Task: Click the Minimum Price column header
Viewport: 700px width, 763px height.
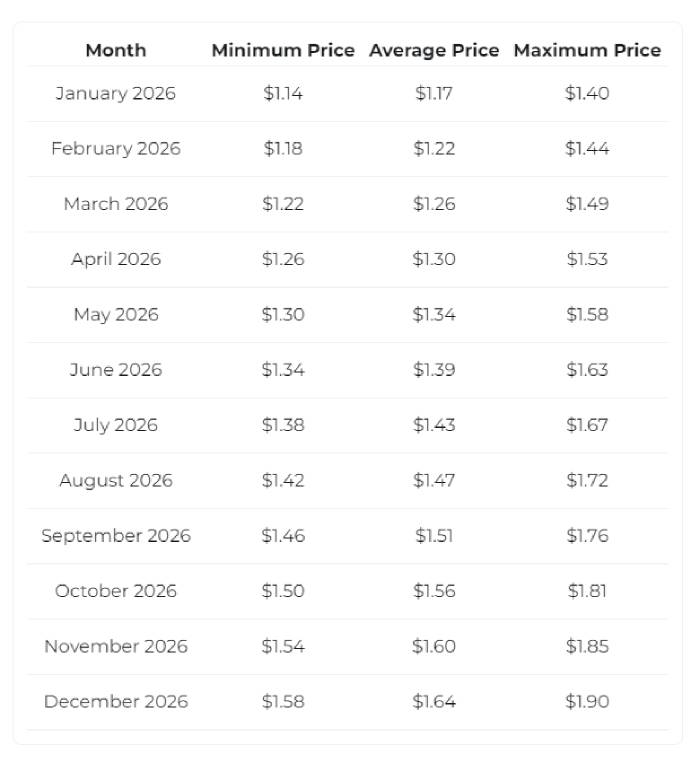Action: tap(283, 50)
